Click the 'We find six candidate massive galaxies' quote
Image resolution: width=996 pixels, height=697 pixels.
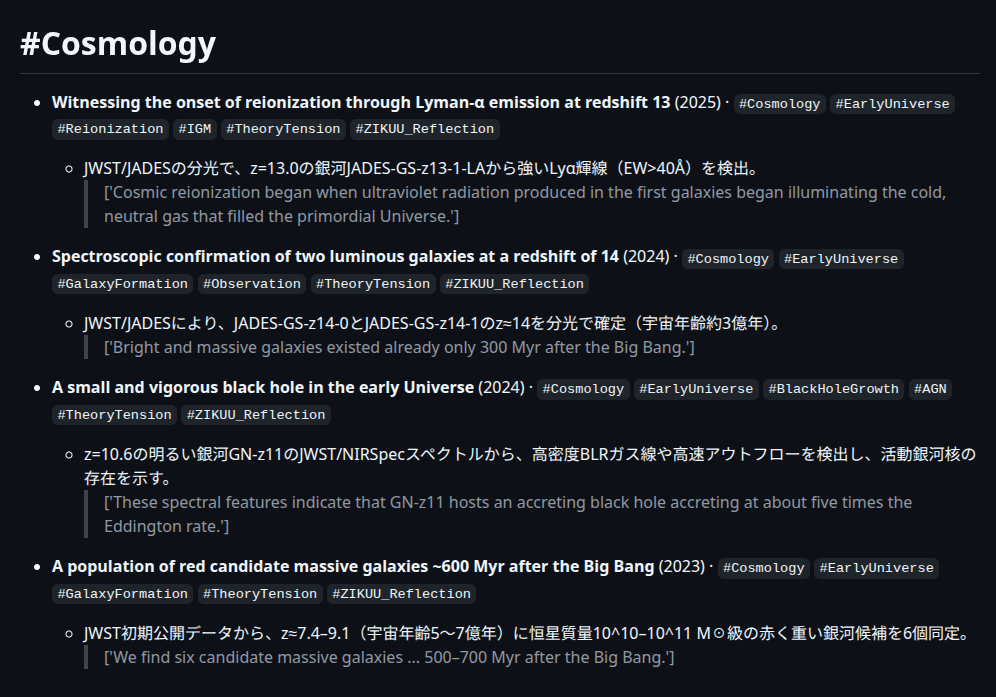[x=389, y=657]
